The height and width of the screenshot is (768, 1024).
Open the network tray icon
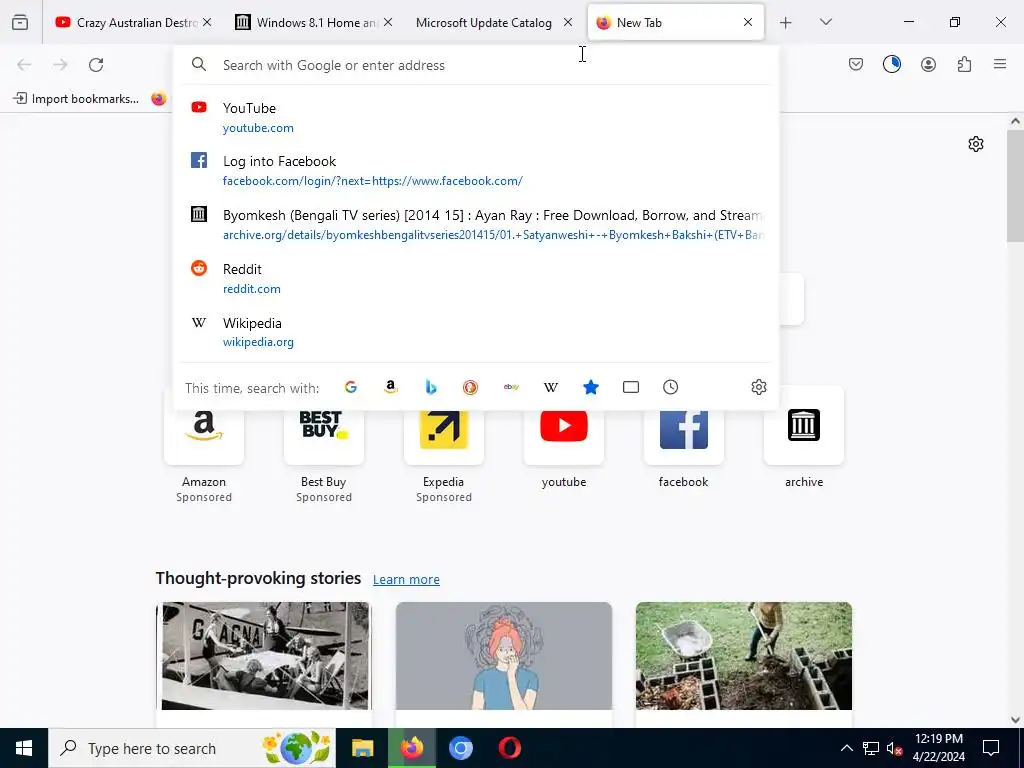[x=871, y=748]
